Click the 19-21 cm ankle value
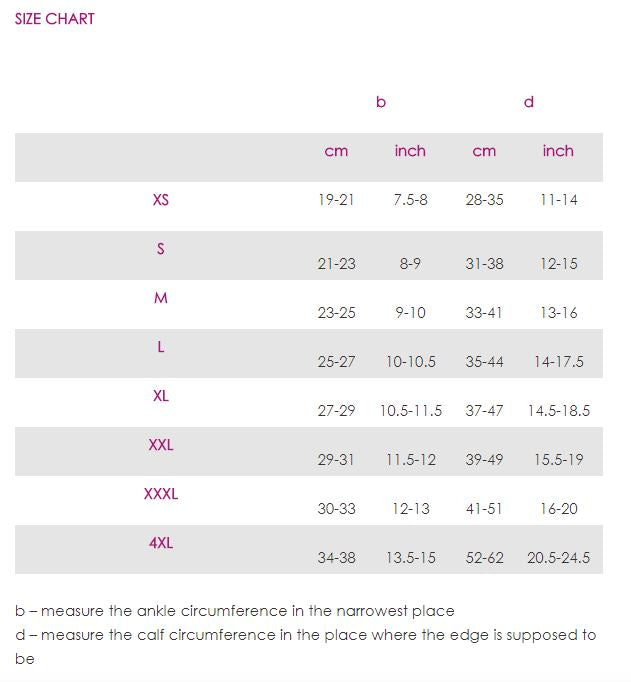 click(x=336, y=200)
